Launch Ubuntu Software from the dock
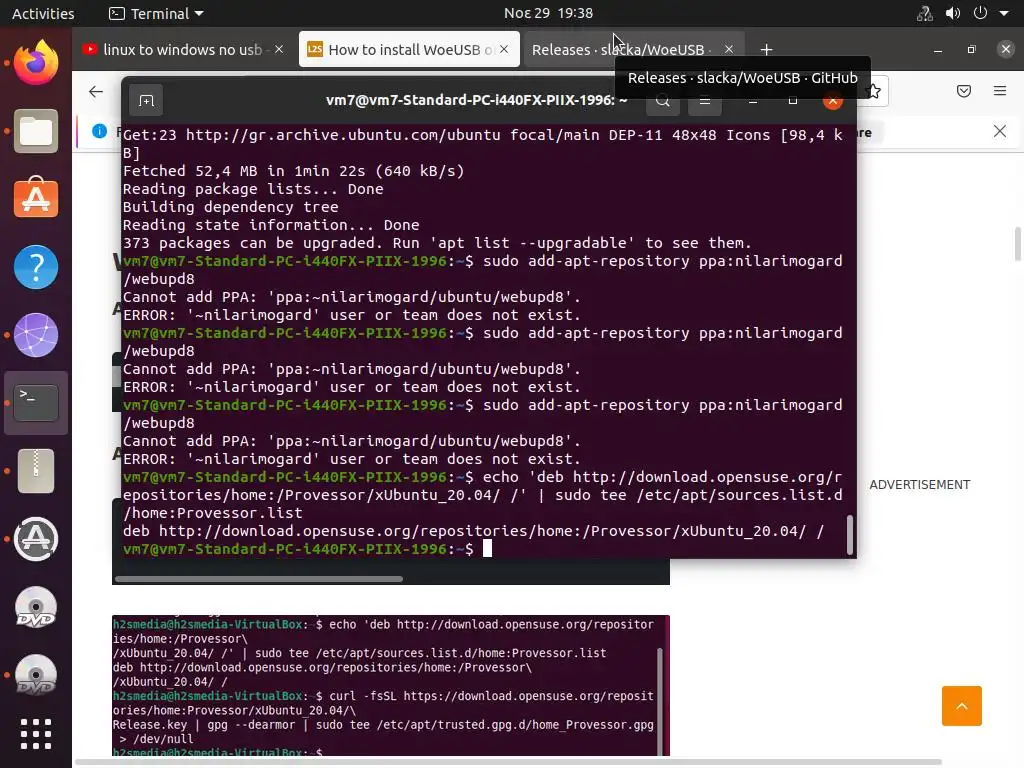 click(x=36, y=198)
